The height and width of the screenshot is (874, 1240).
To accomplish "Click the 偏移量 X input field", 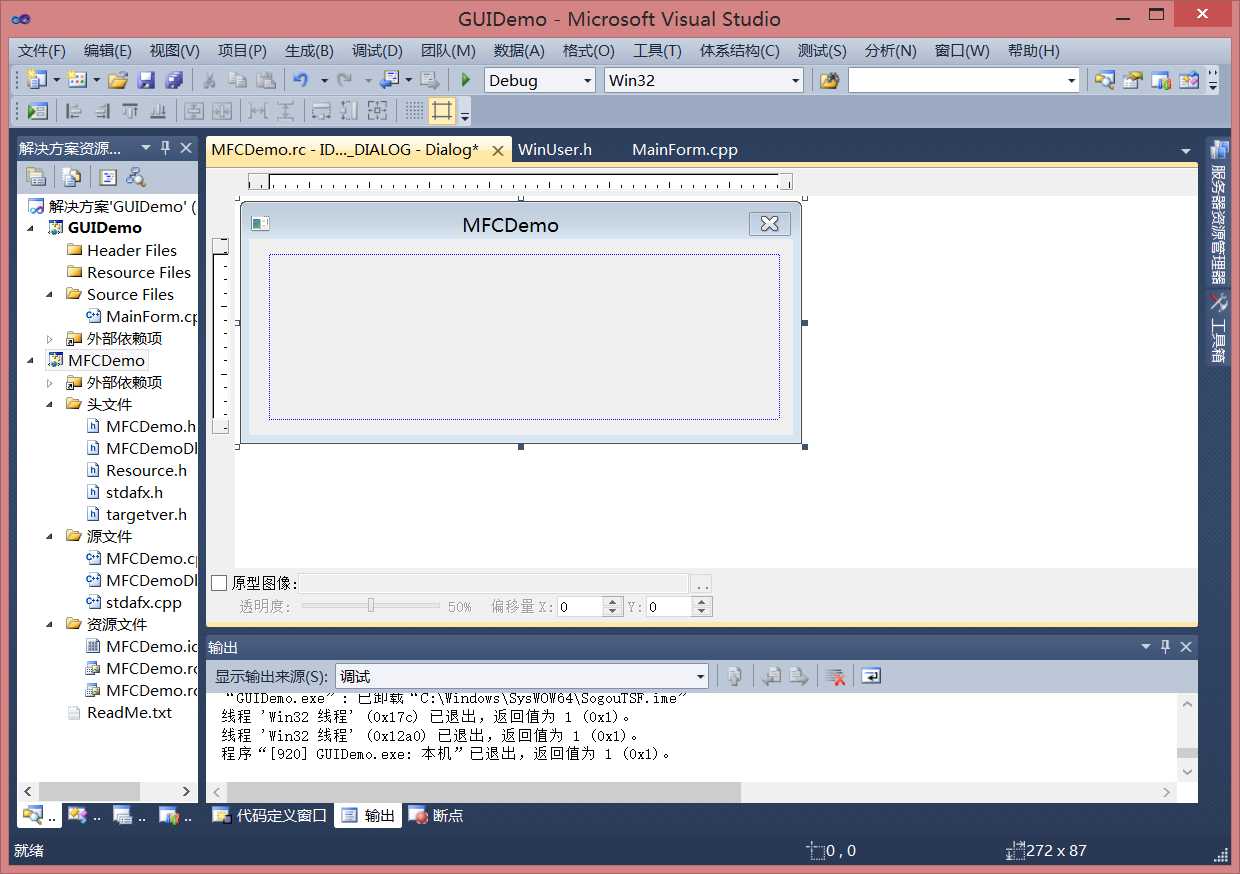I will [x=580, y=606].
